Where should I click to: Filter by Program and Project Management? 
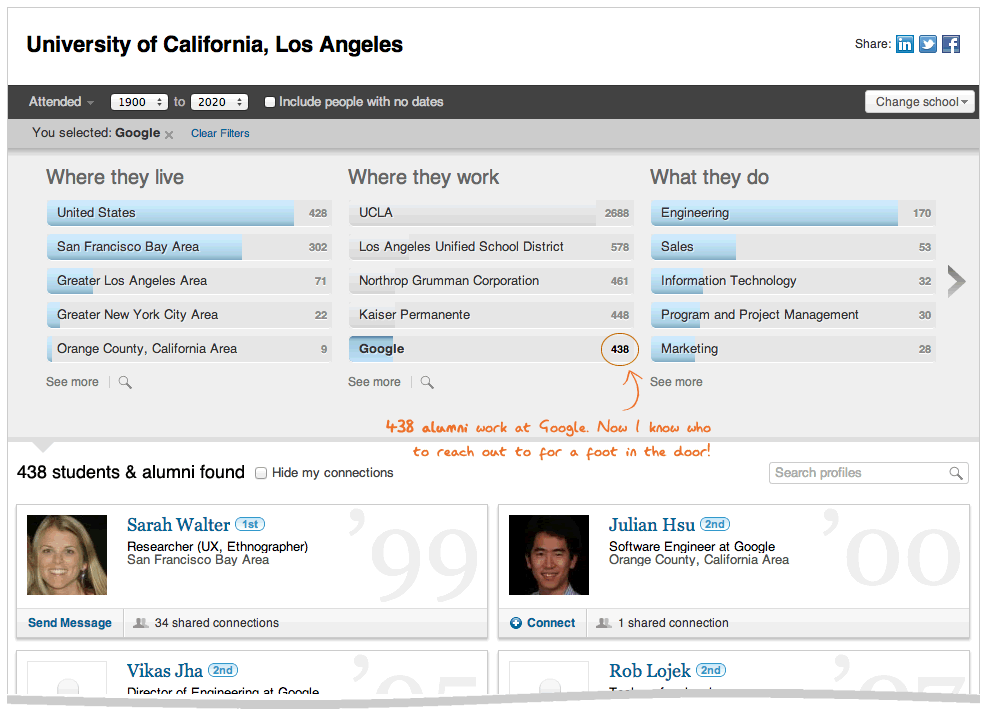point(793,315)
